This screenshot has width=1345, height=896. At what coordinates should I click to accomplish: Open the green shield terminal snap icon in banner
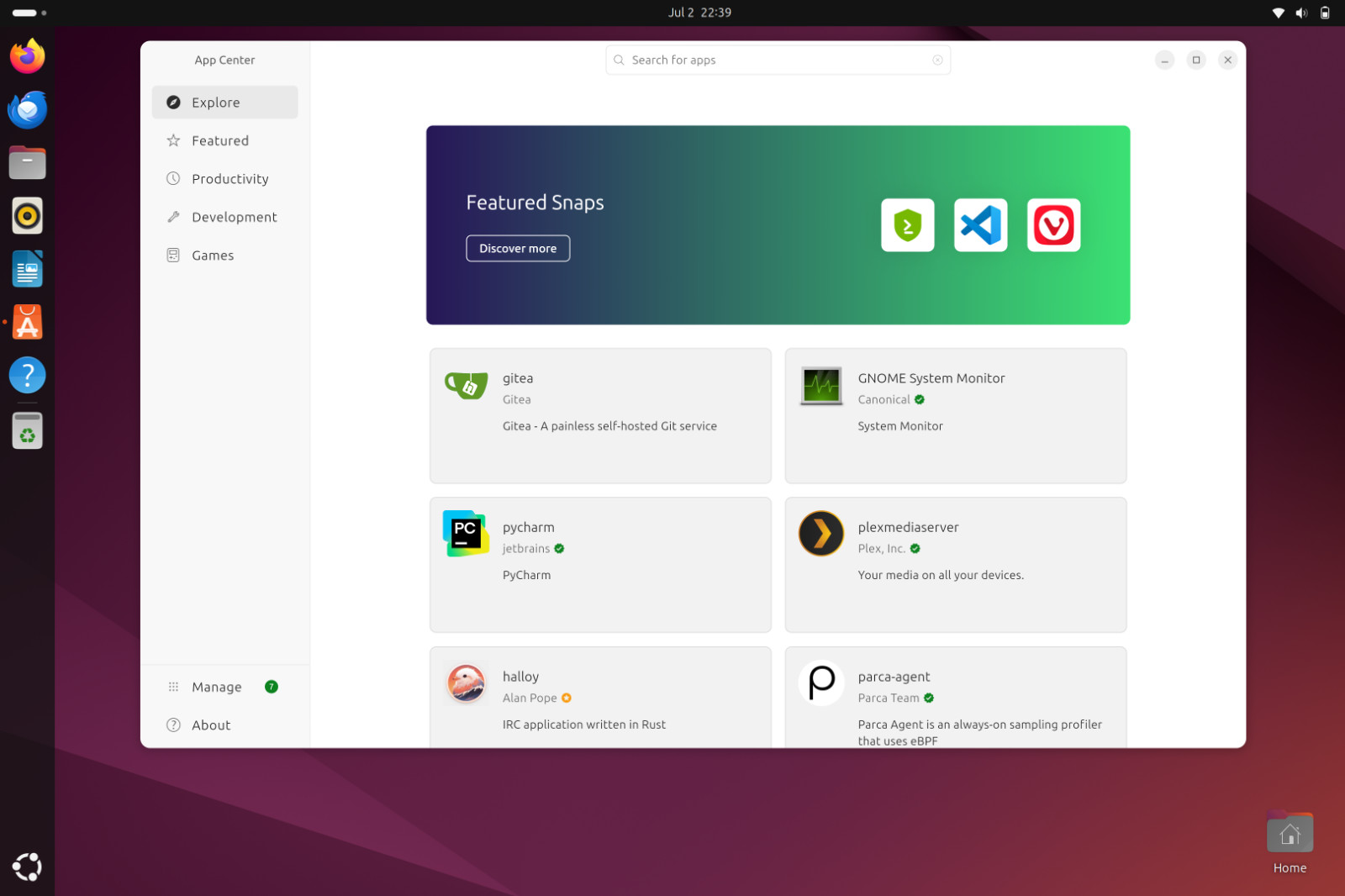(907, 224)
